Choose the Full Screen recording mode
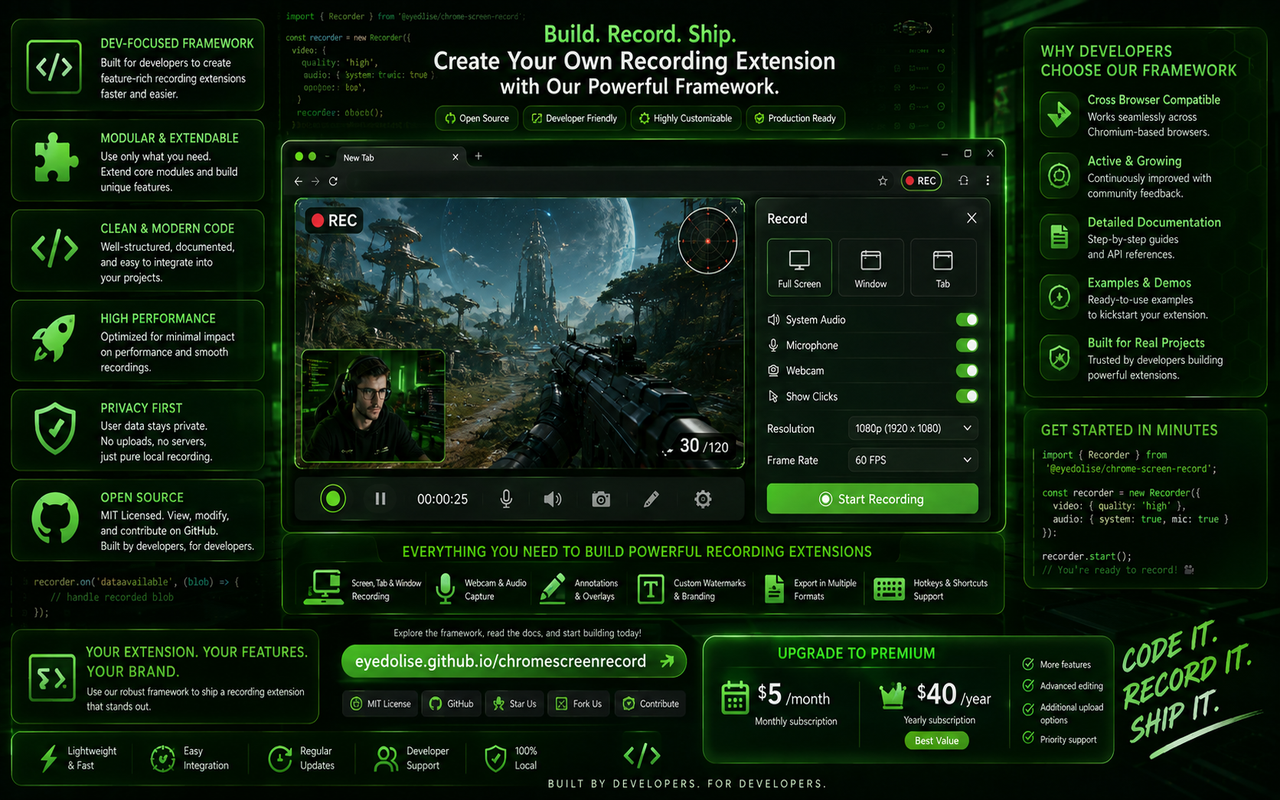 click(x=799, y=267)
